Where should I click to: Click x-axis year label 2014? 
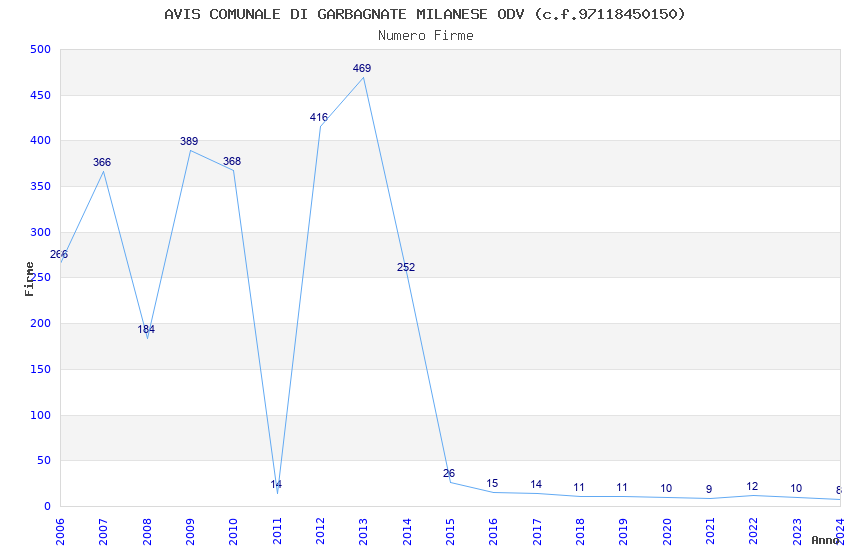coord(407,532)
